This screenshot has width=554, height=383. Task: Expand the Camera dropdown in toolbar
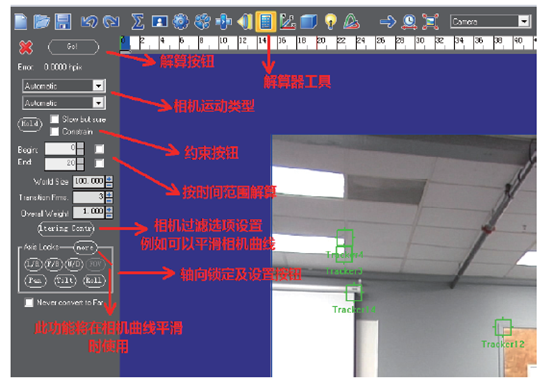[x=490, y=22]
